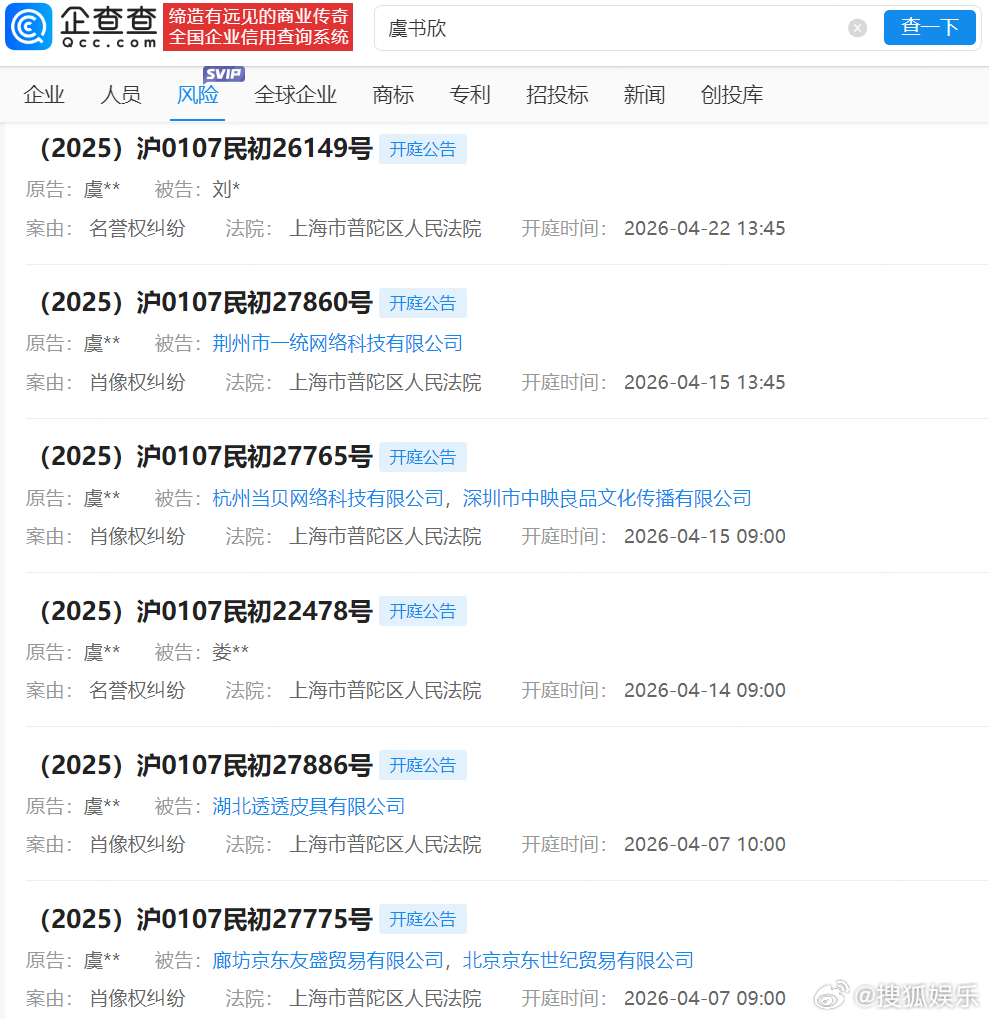
Task: Open case (2025)沪0107民初27886号
Action: click(x=206, y=765)
